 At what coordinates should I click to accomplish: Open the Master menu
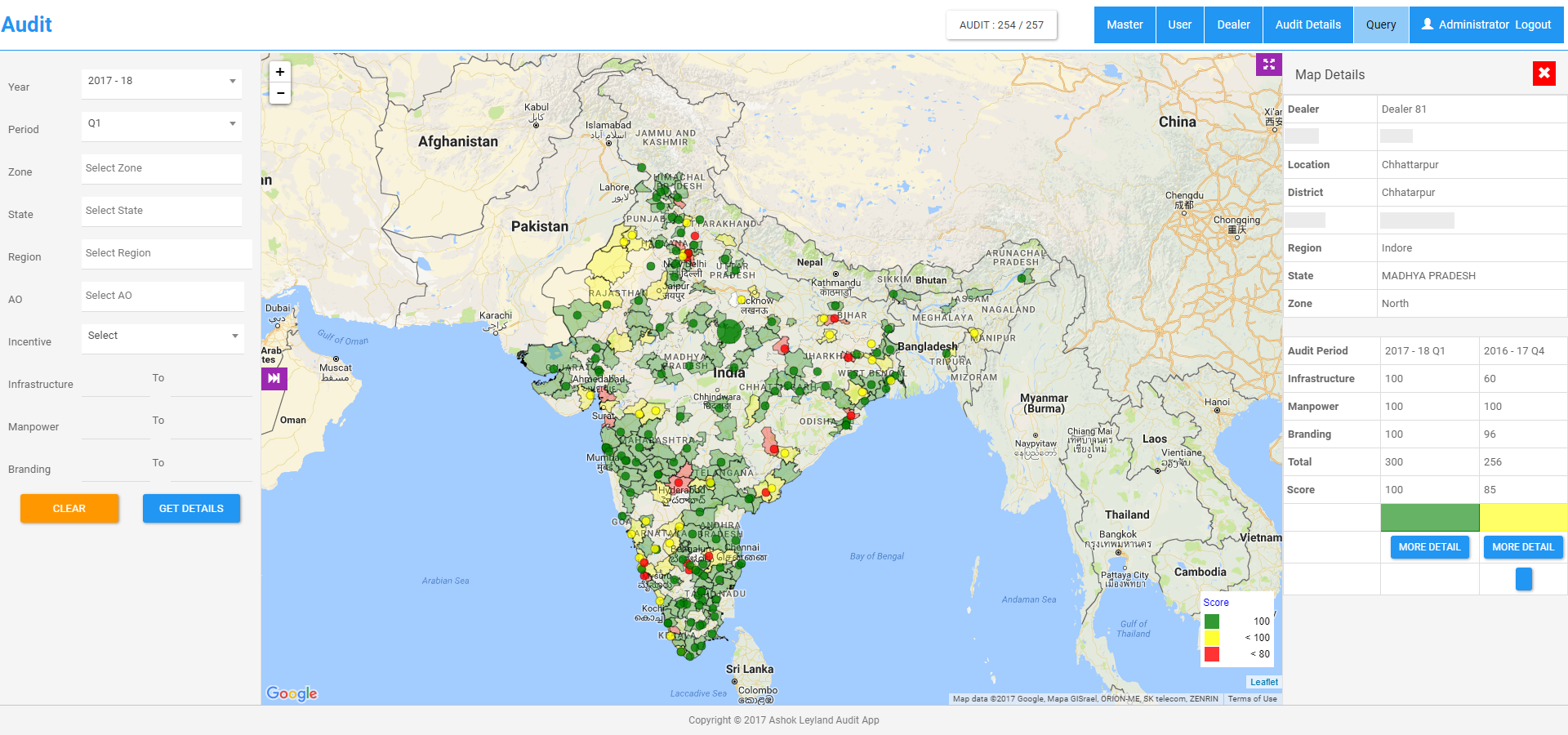(x=1125, y=24)
